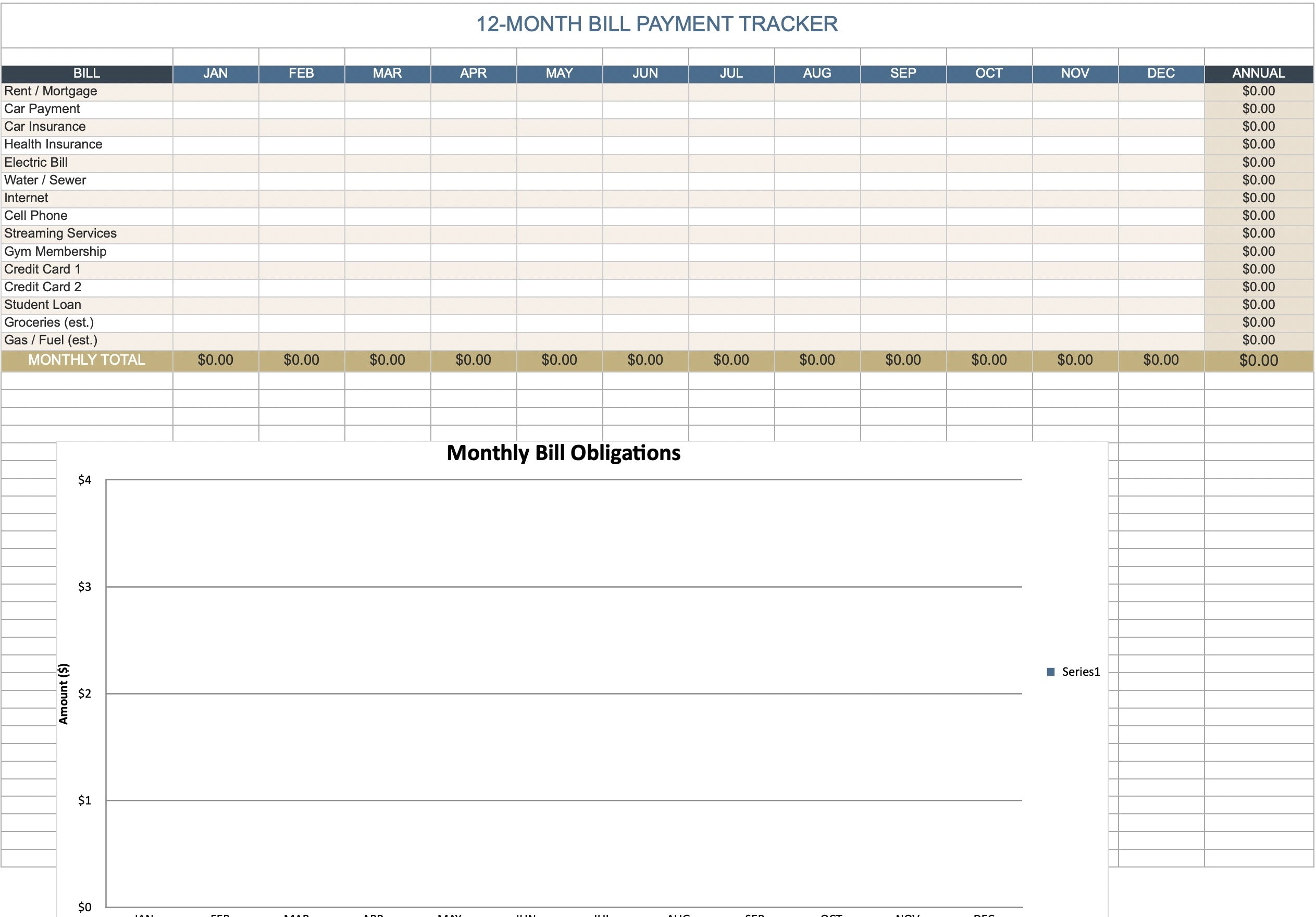Select the Internet row label
This screenshot has height=917, width=1316.
coord(26,199)
